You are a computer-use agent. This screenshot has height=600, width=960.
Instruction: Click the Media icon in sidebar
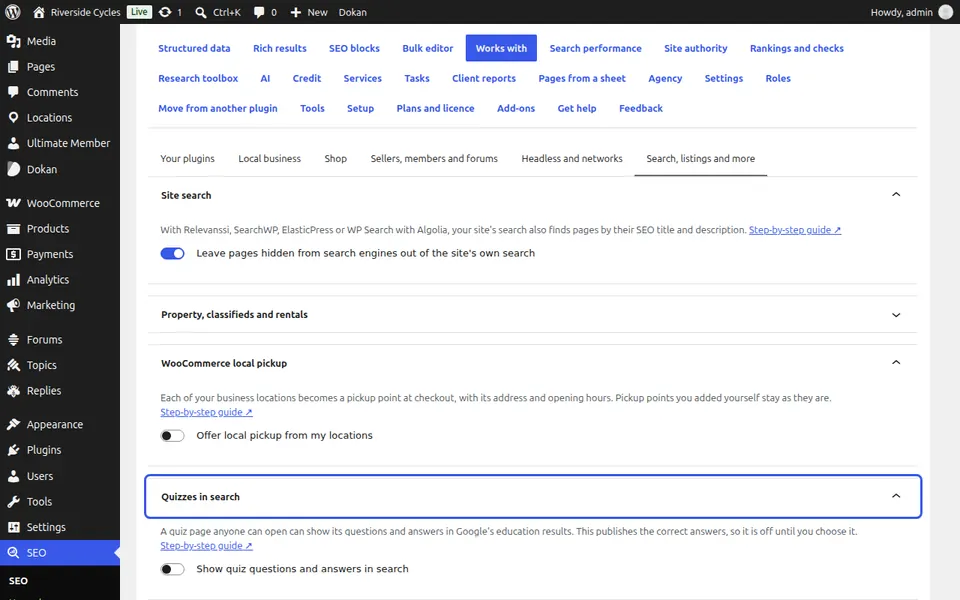tap(13, 41)
